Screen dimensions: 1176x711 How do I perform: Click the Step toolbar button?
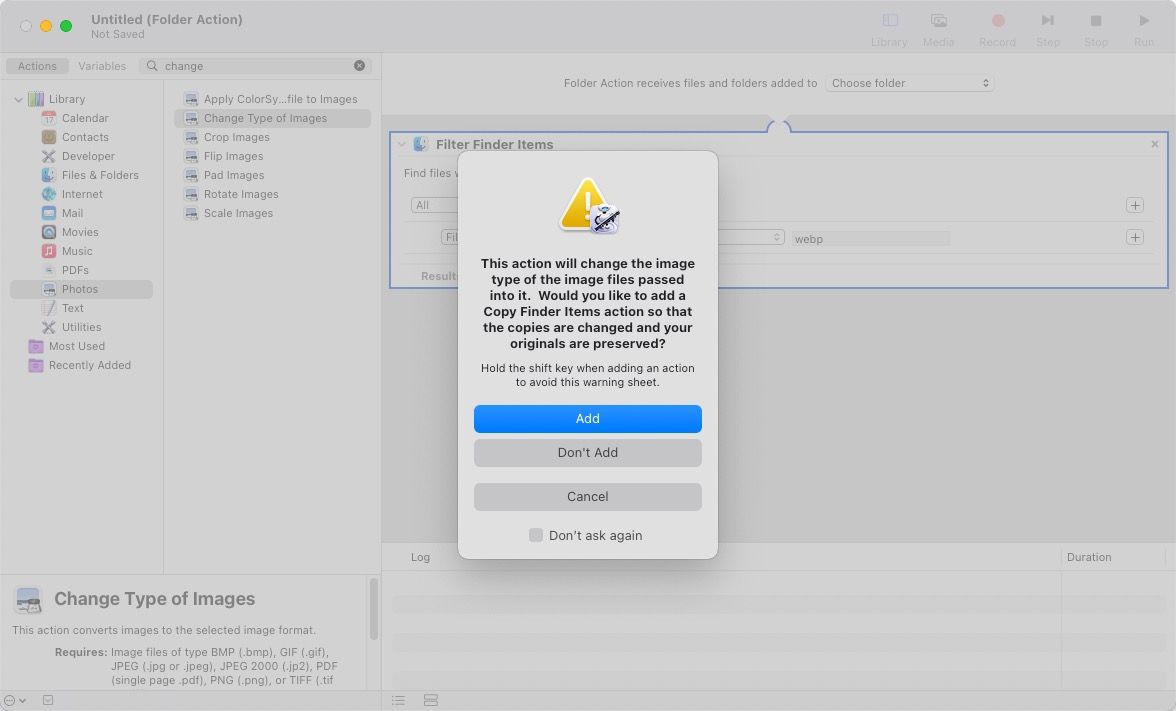pyautogui.click(x=1048, y=28)
